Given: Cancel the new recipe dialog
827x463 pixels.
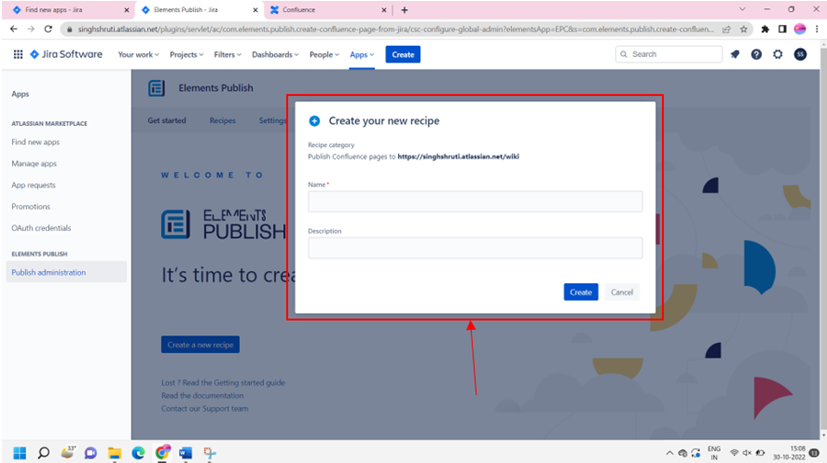Looking at the screenshot, I should [622, 292].
